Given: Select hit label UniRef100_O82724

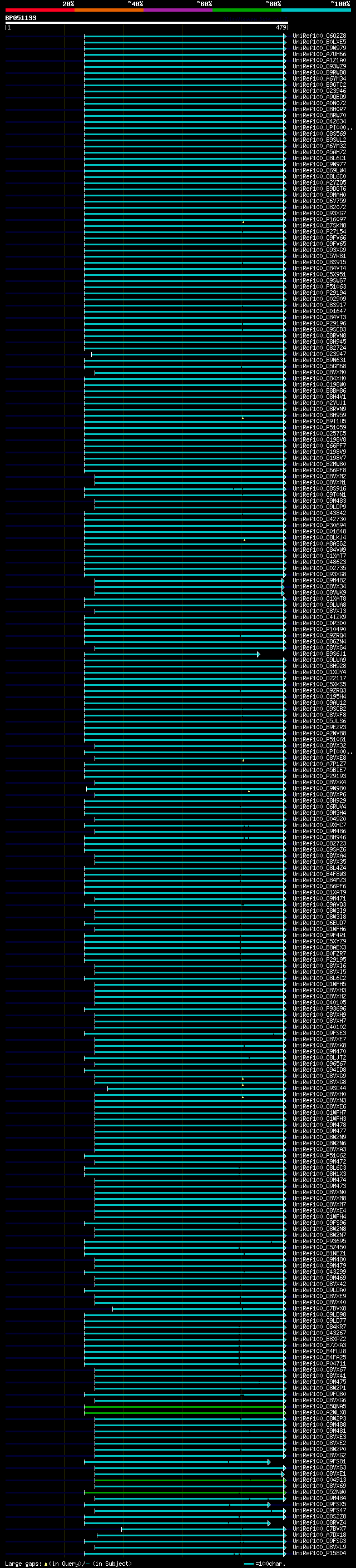Looking at the screenshot, I should (x=319, y=348).
